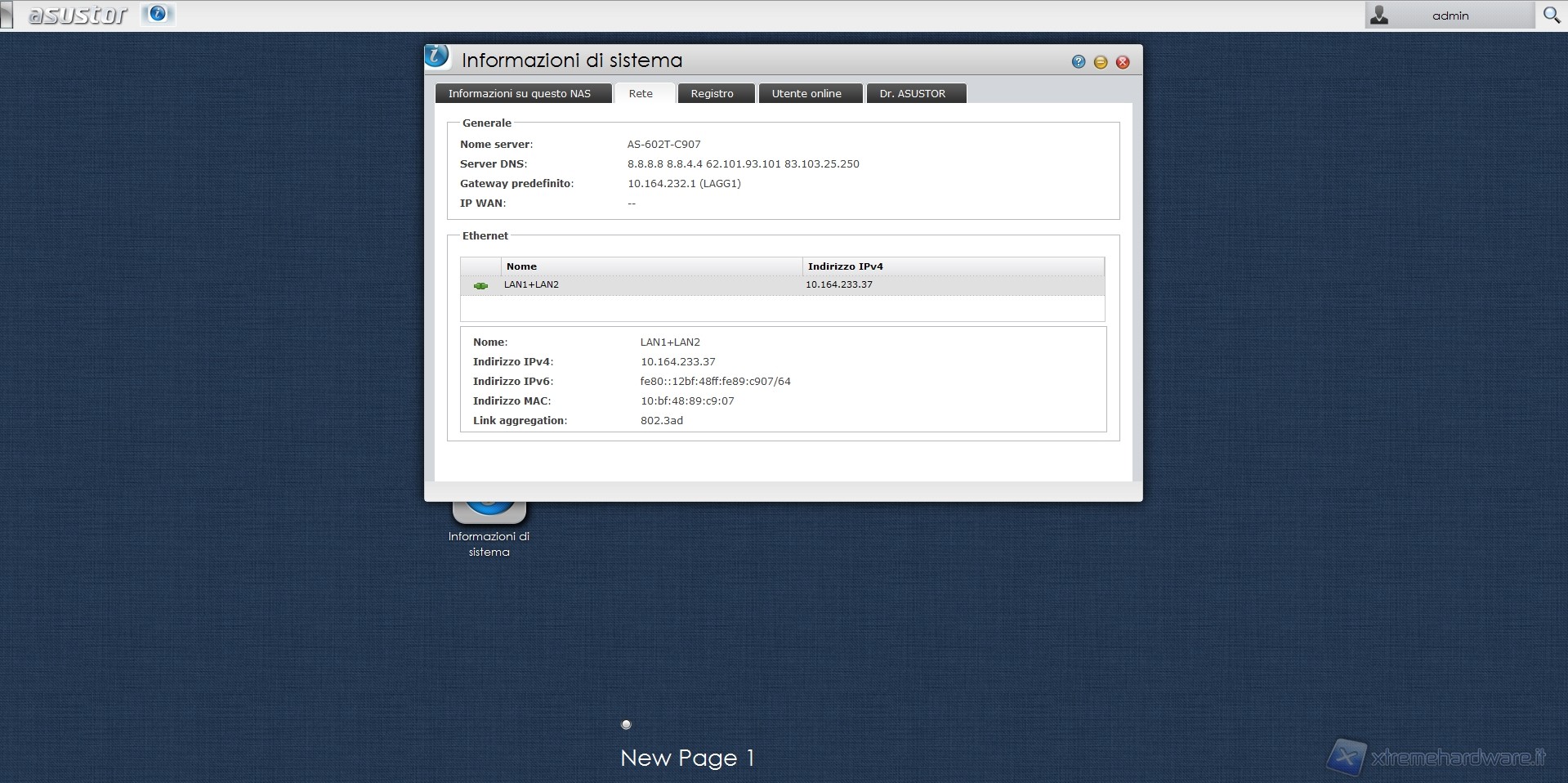Screen dimensions: 1568x783
Task: Click the help question mark icon
Action: pos(1079,62)
